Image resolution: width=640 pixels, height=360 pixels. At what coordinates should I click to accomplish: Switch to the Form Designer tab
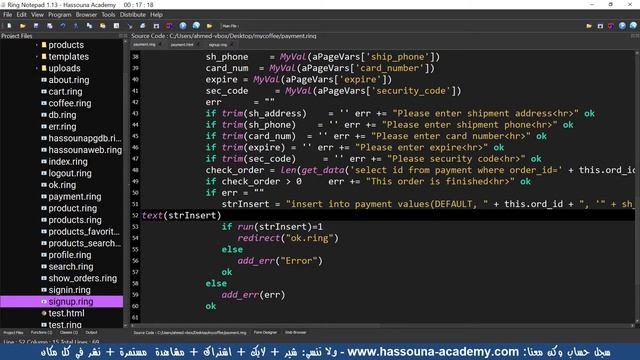pos(265,333)
